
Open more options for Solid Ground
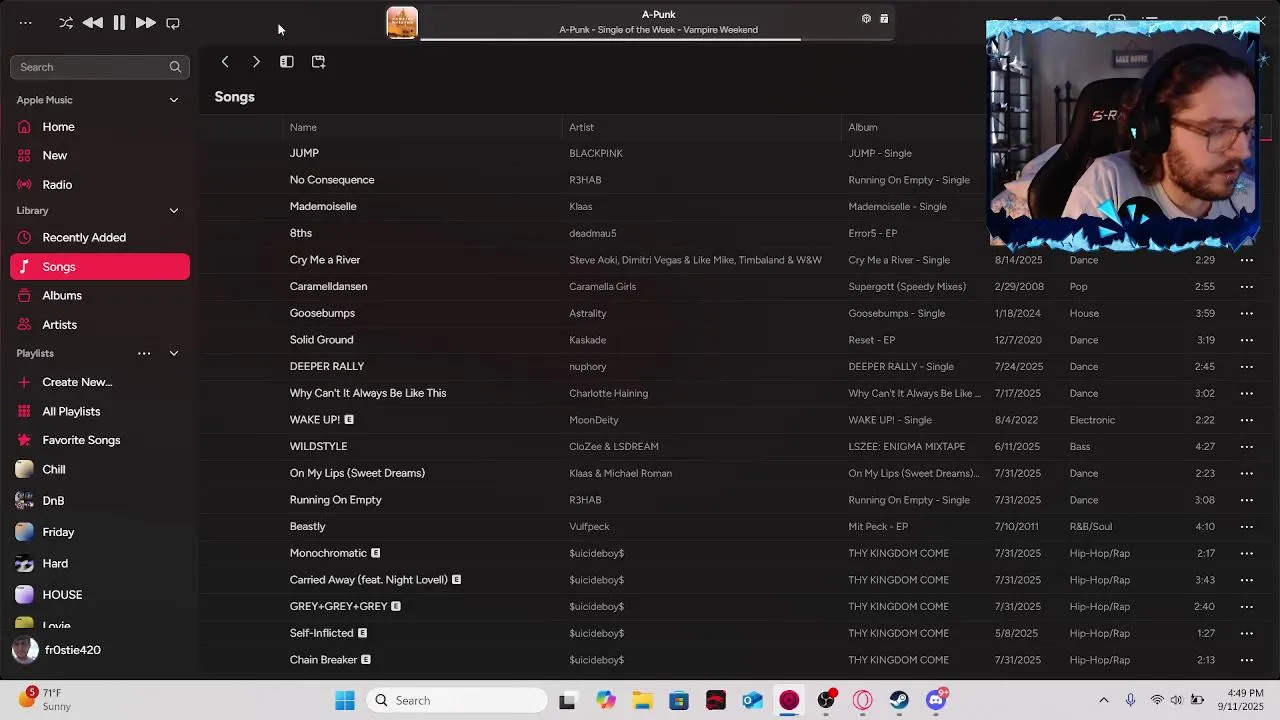pos(1246,340)
